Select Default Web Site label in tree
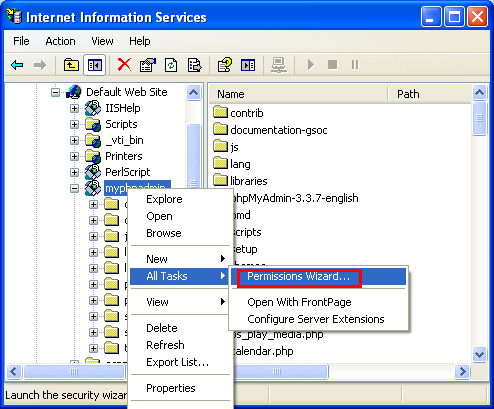The height and width of the screenshot is (409, 494). pyautogui.click(x=127, y=92)
